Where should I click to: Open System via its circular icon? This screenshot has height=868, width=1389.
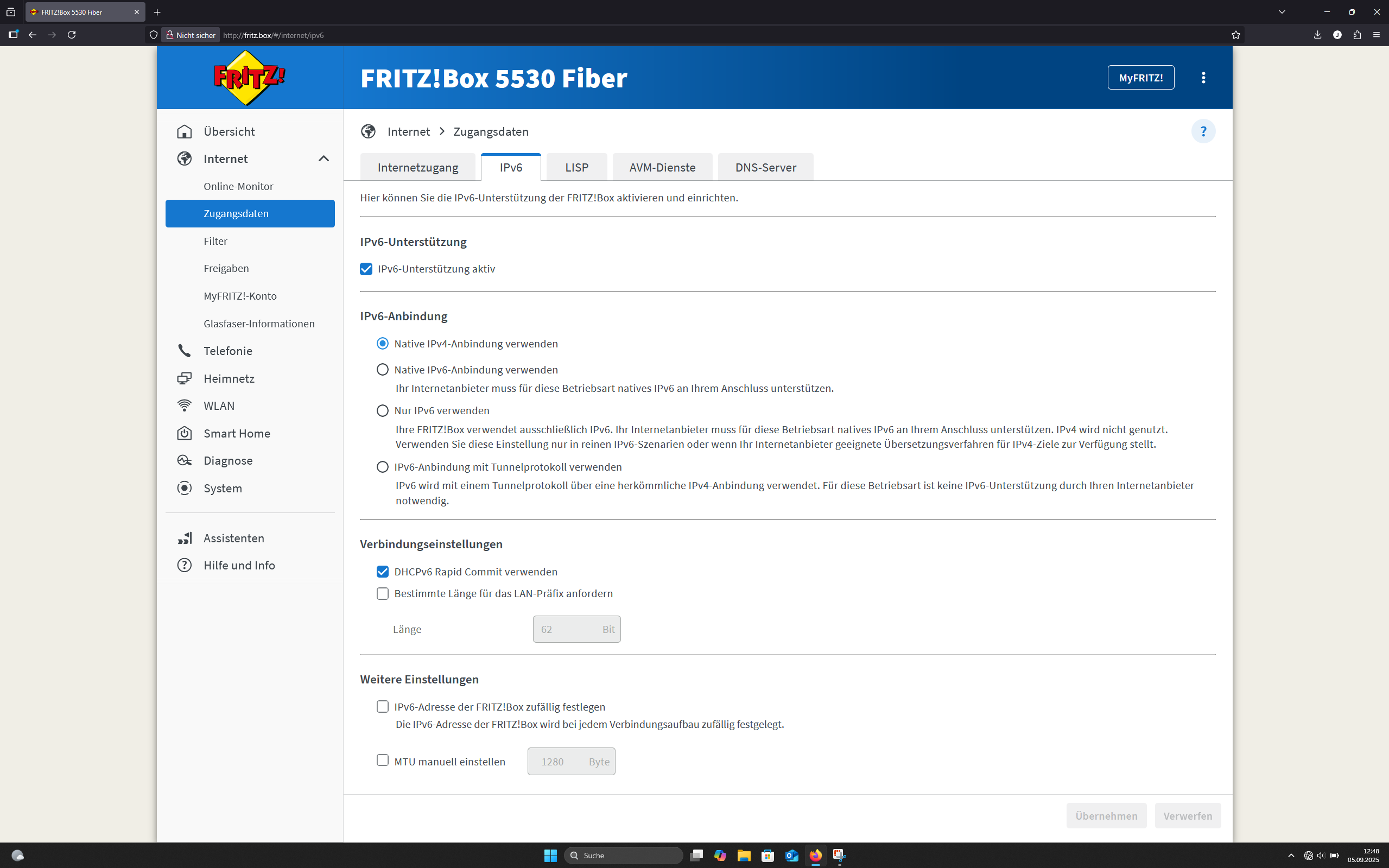pos(184,488)
